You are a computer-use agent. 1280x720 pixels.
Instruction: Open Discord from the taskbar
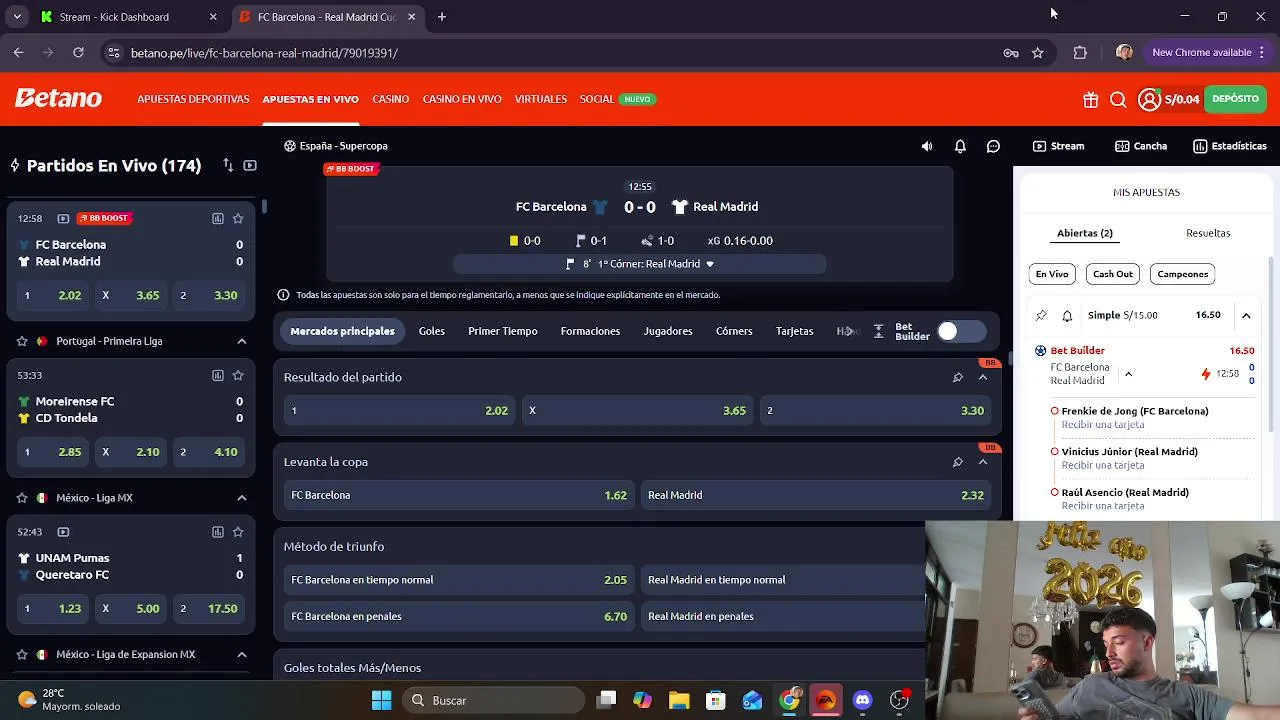(863, 700)
